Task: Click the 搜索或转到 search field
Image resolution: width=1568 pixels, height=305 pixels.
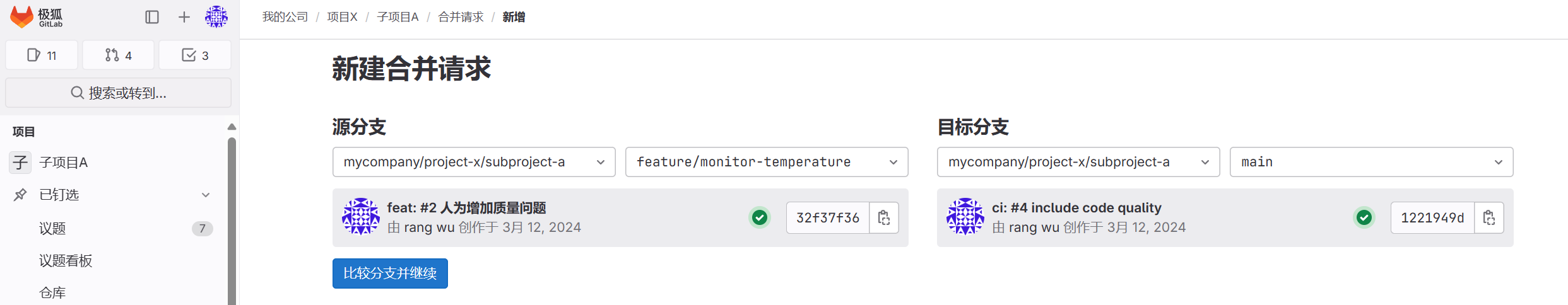Action: [119, 93]
